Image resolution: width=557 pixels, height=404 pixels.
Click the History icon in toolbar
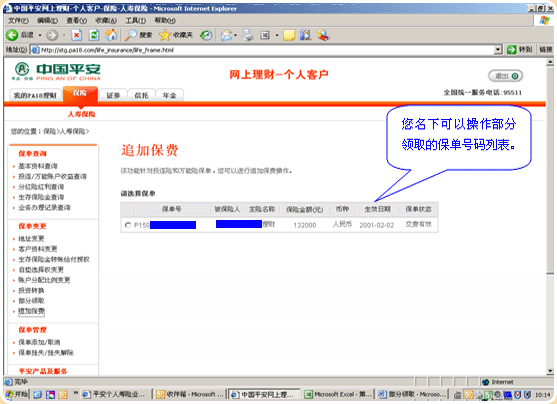click(x=206, y=35)
